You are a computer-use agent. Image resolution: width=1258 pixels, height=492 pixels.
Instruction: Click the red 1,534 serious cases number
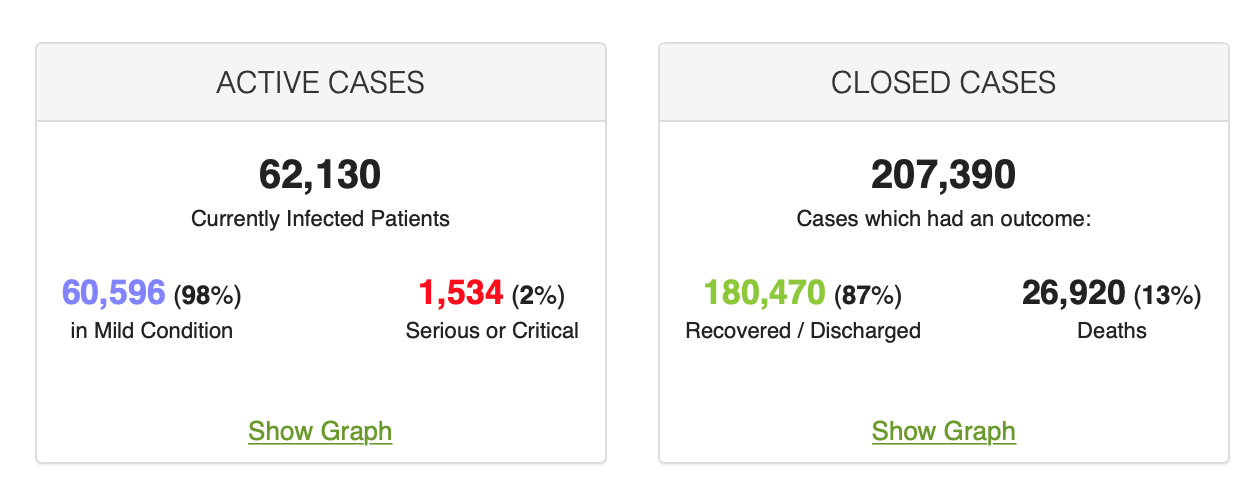[x=460, y=293]
